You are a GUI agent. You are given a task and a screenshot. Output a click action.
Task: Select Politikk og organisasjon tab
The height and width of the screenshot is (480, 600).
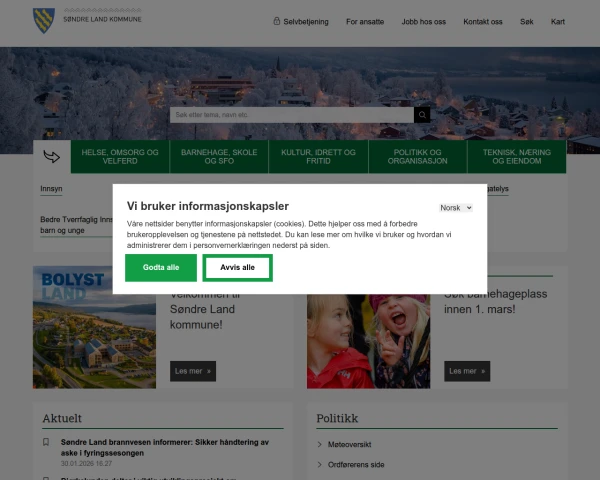[417, 157]
